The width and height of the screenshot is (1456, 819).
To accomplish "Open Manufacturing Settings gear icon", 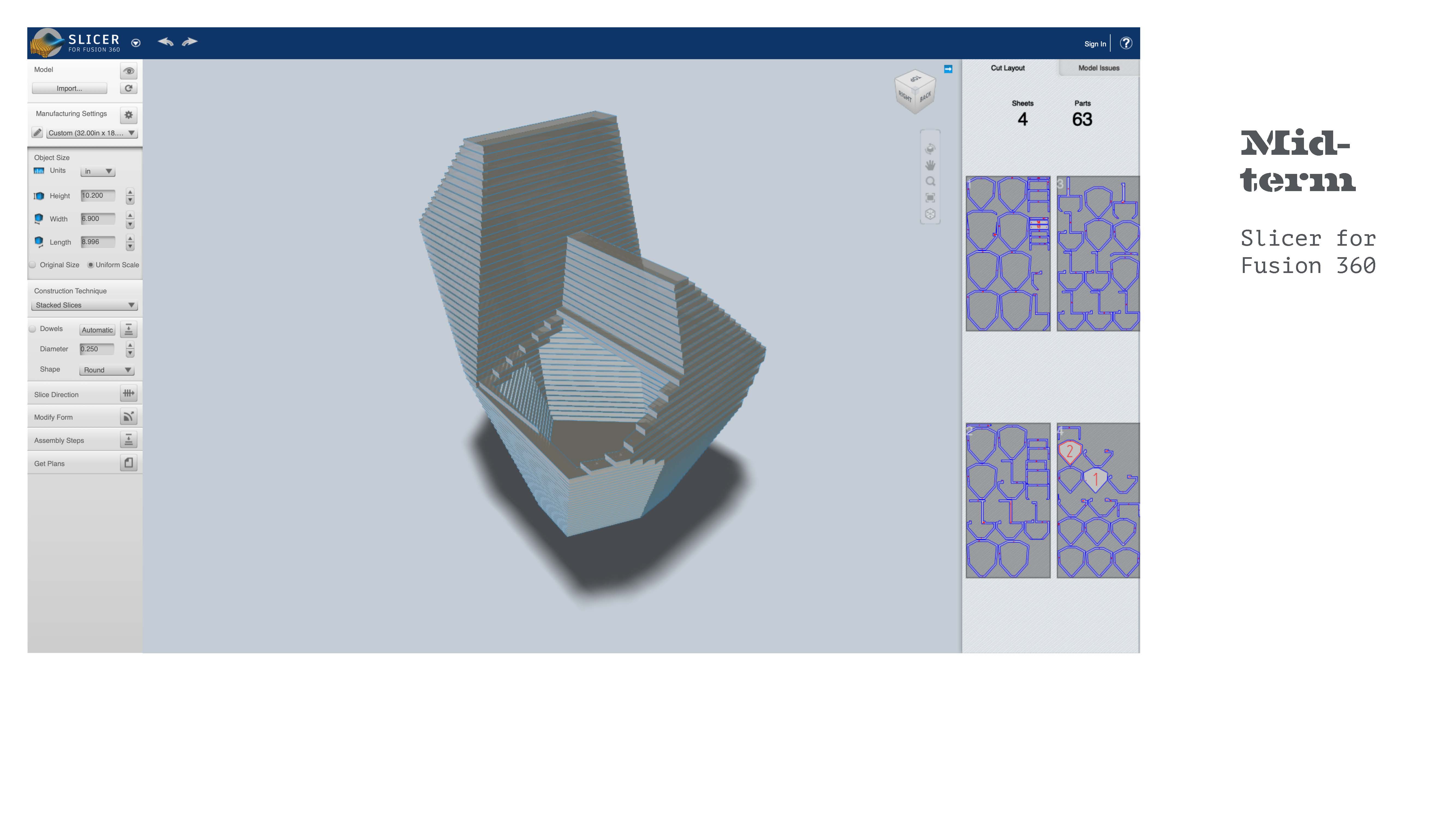I will tap(128, 115).
